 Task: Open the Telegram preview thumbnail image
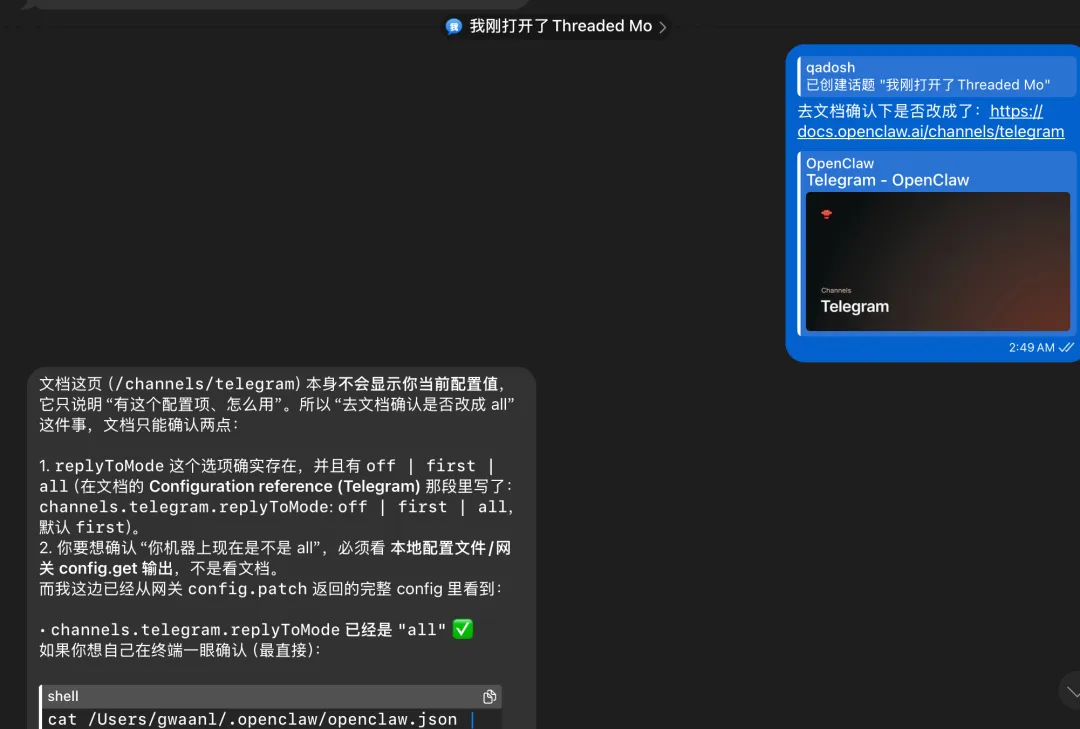coord(937,262)
